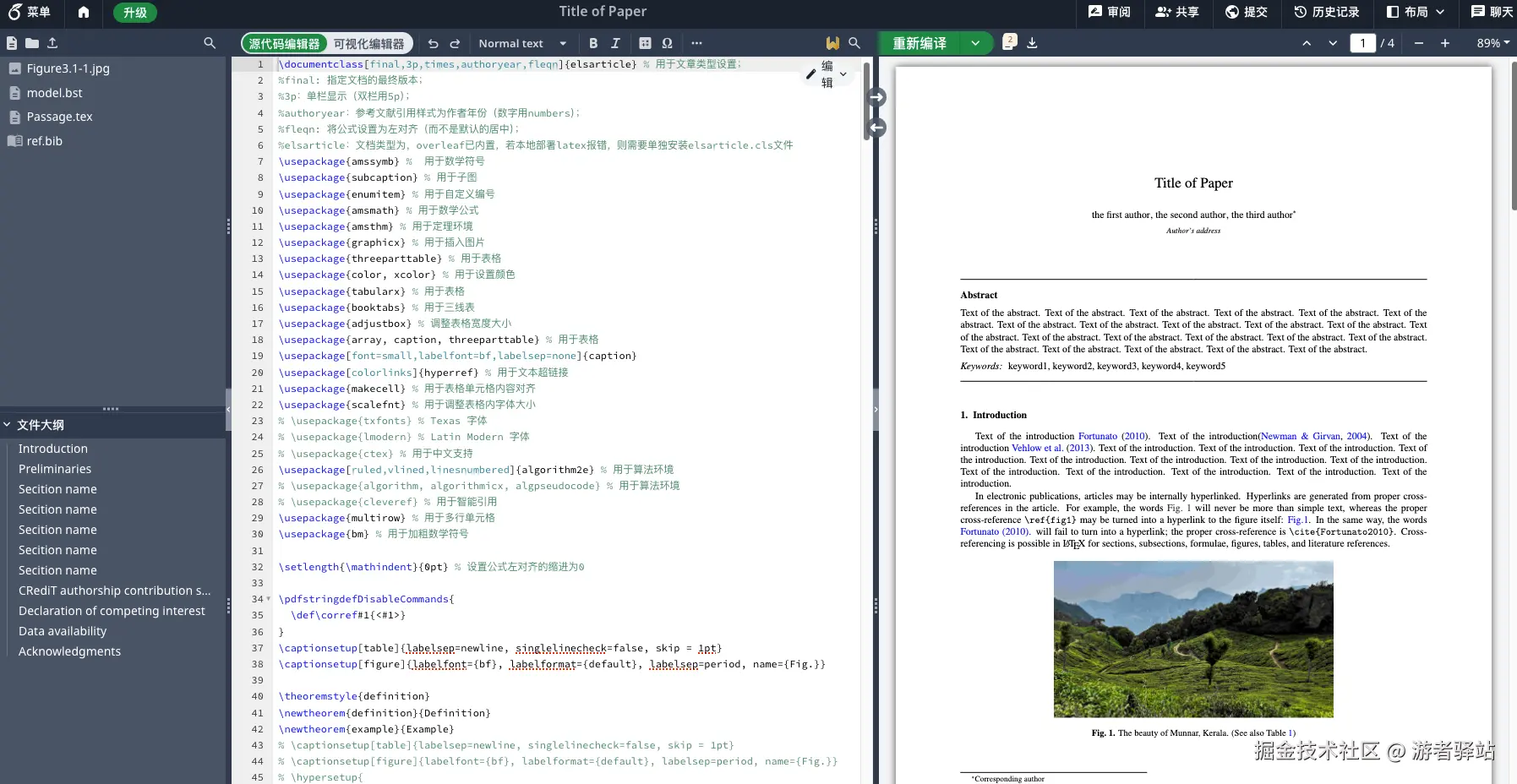1517x784 pixels.
Task: Switch to 可视化编辑器 visual editor mode
Action: click(368, 44)
